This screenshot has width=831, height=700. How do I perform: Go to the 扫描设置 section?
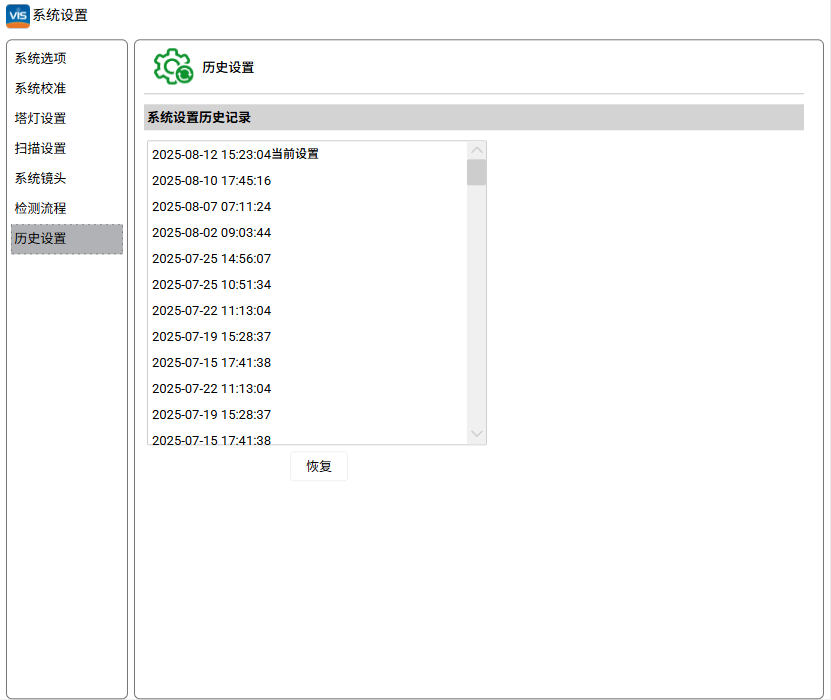(40, 149)
